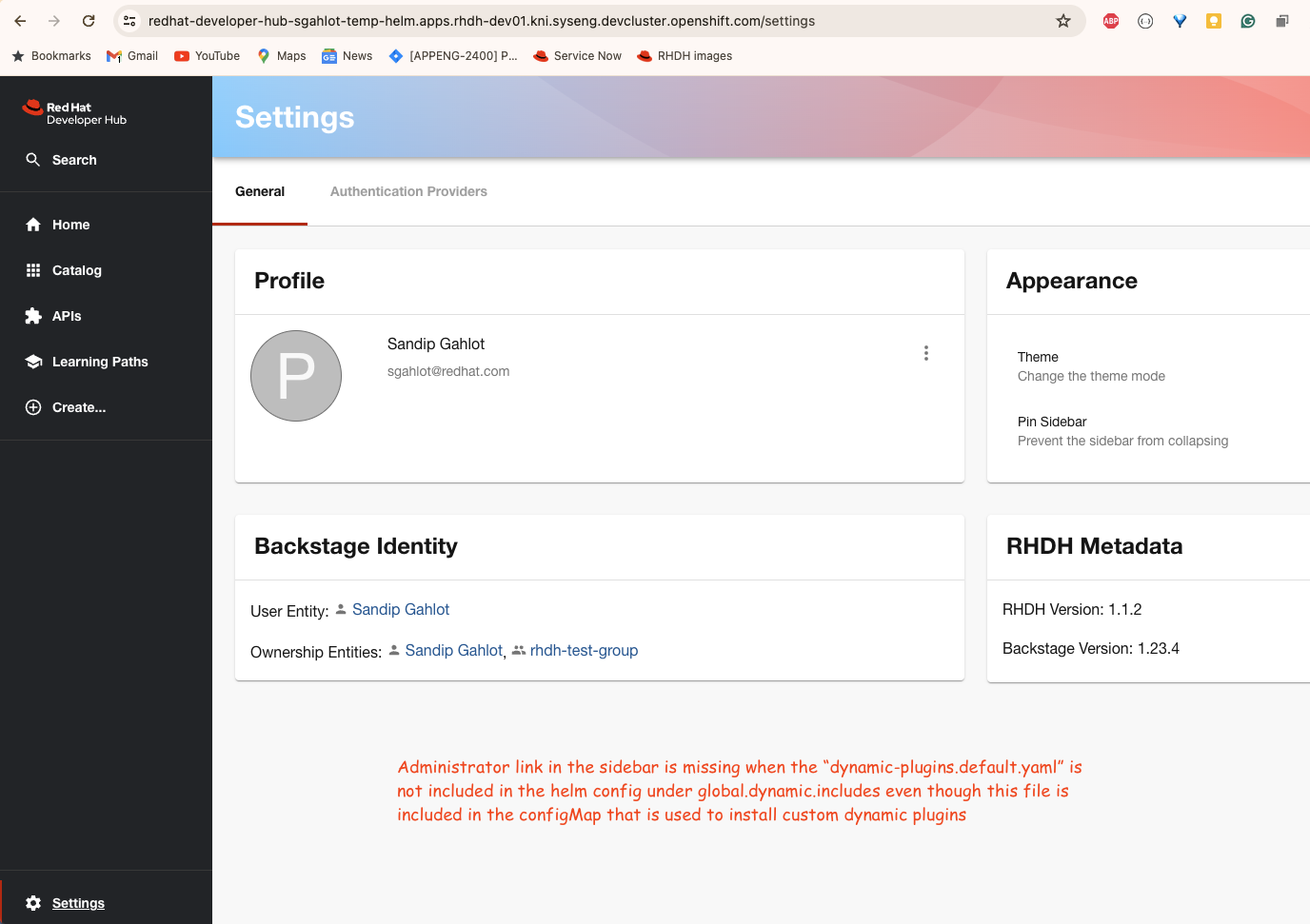Reload the page with the refresh icon
This screenshot has width=1310, height=924.
click(x=89, y=21)
